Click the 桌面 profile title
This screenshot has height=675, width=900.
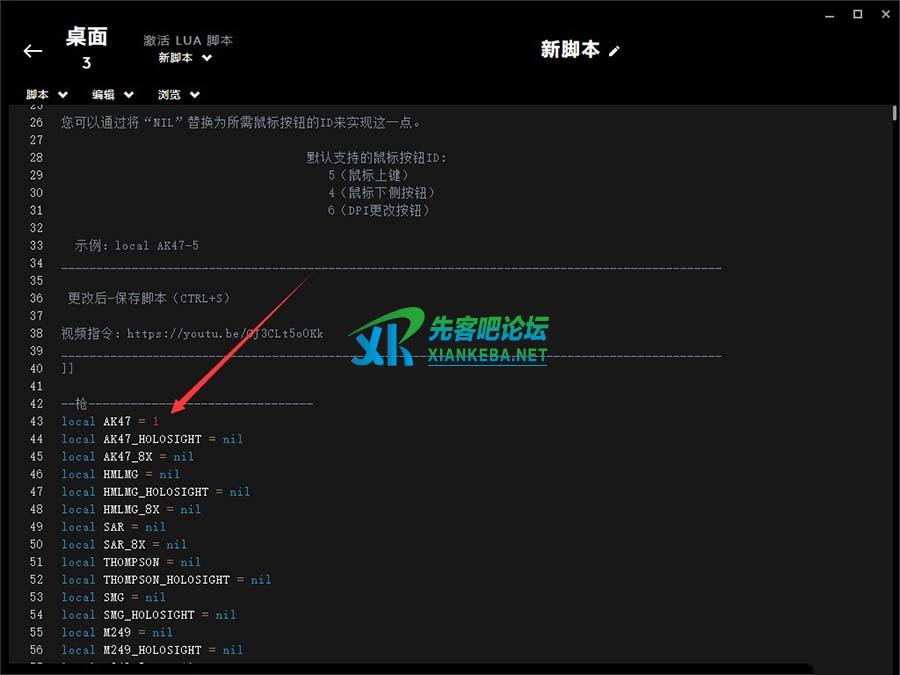click(86, 38)
